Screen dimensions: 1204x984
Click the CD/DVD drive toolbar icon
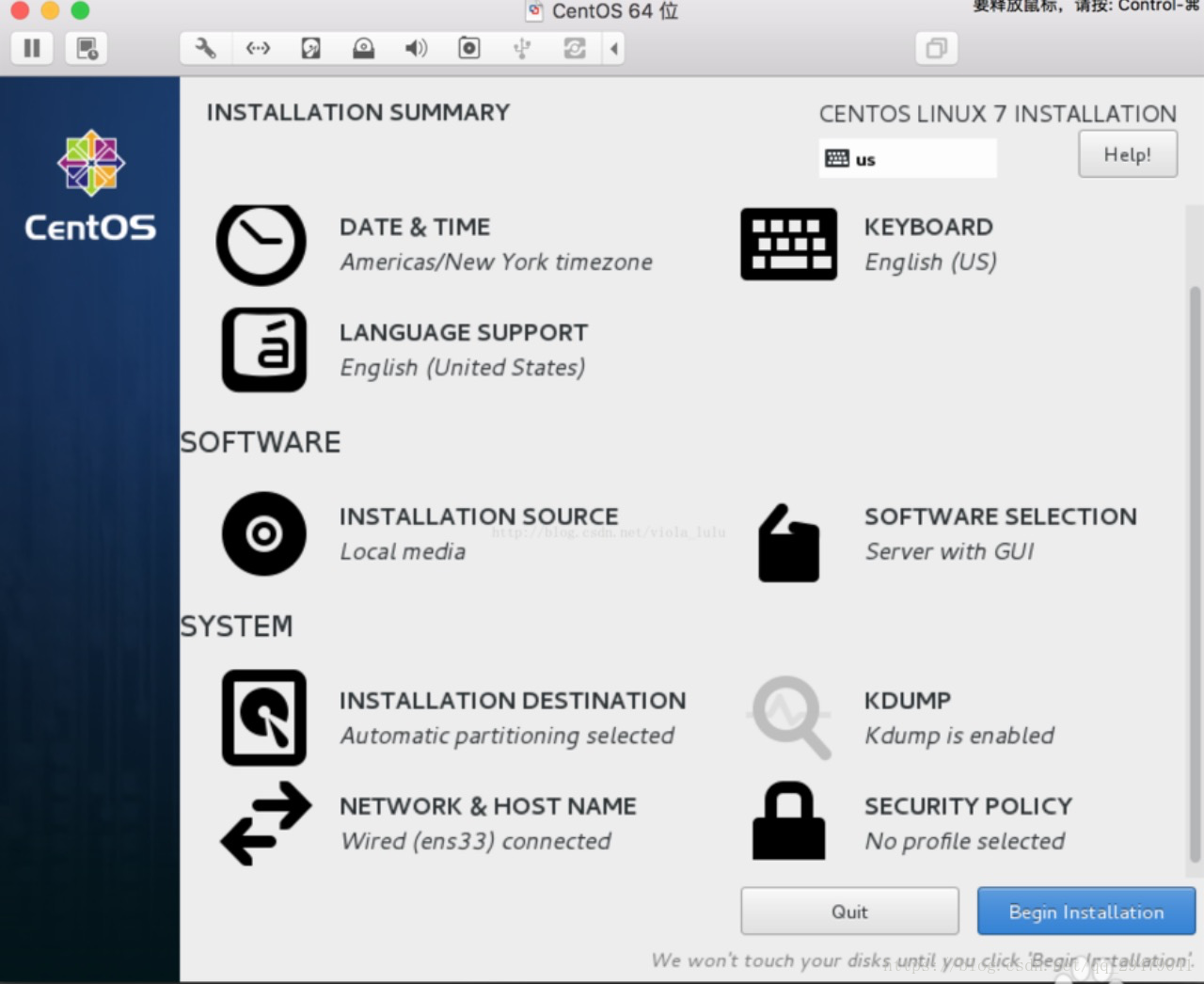363,48
